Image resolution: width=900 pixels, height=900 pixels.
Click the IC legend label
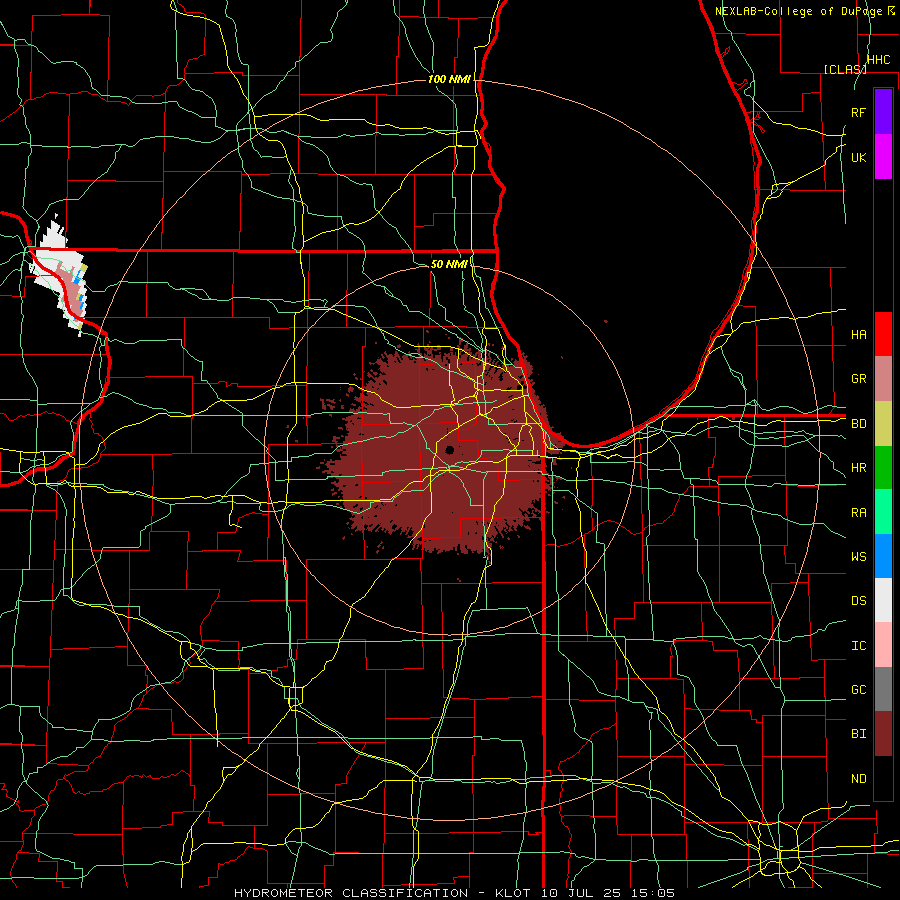pyautogui.click(x=858, y=646)
